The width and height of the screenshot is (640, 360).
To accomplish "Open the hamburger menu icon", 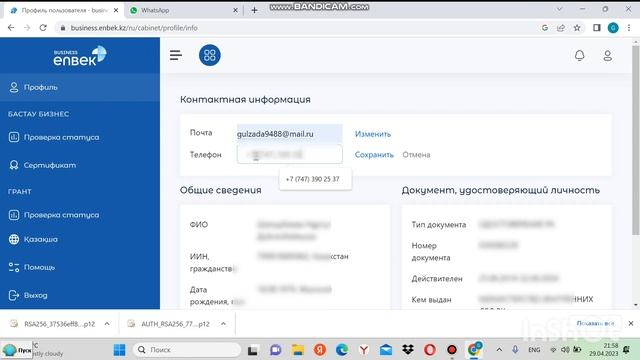I will point(176,55).
